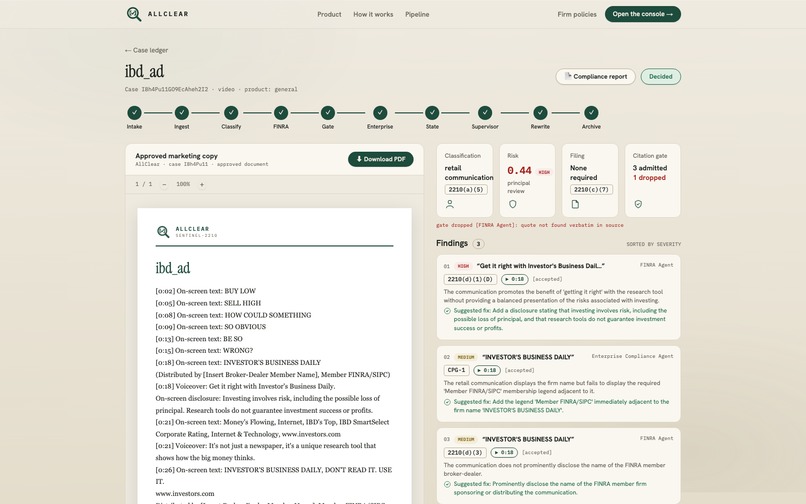Go to Pipeline nav link
The height and width of the screenshot is (504, 806).
click(417, 14)
